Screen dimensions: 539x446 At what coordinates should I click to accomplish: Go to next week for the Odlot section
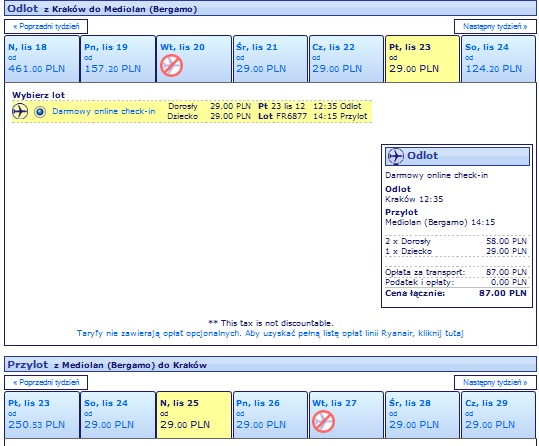pyautogui.click(x=495, y=26)
